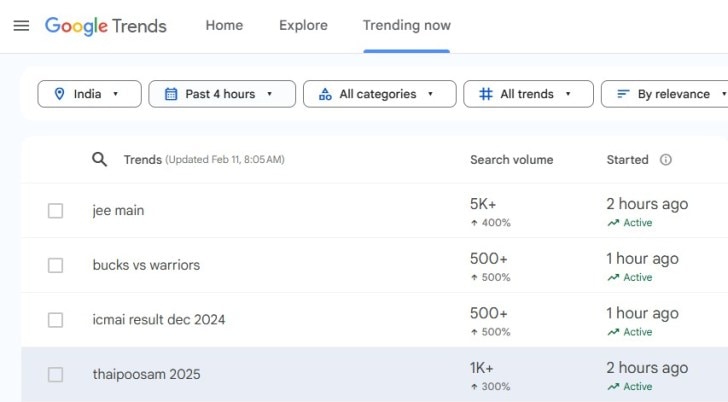Click 2 hours ago in thaipoosam 2025 row
Screen dimensions: 728x402
coord(647,368)
